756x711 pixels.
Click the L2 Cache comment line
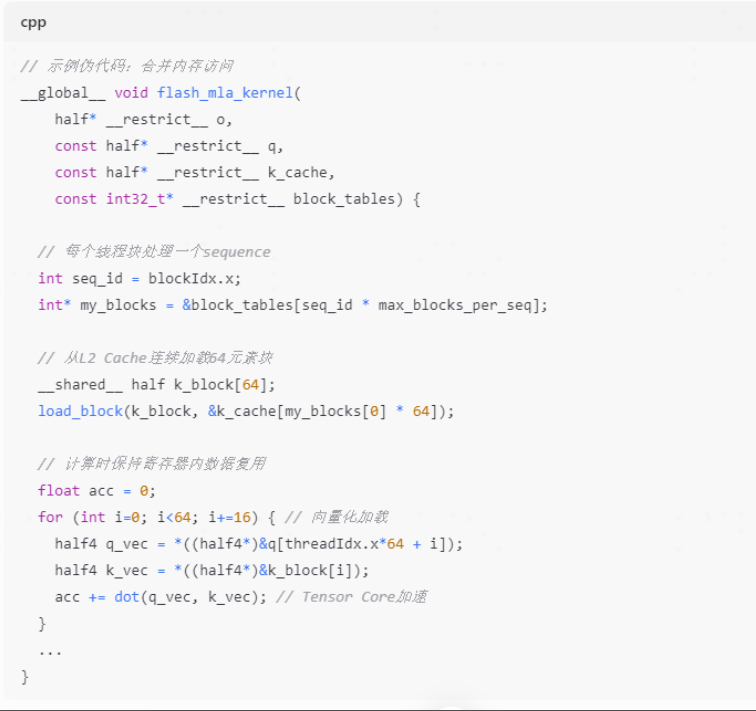click(154, 358)
